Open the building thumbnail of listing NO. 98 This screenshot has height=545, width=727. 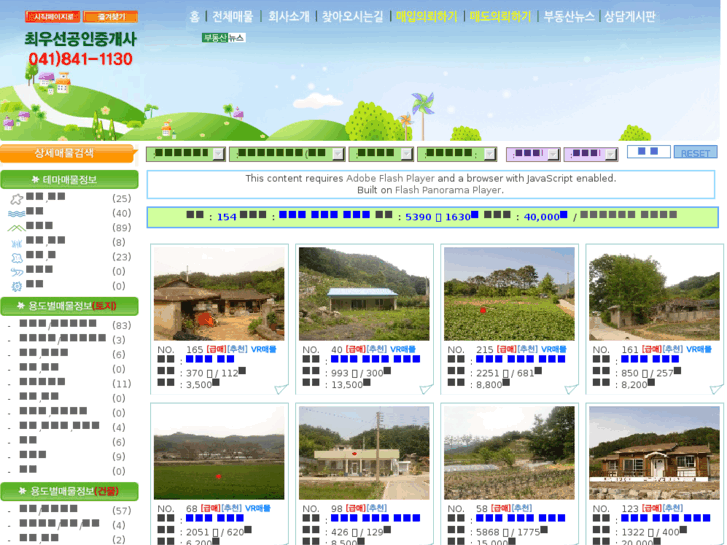364,453
